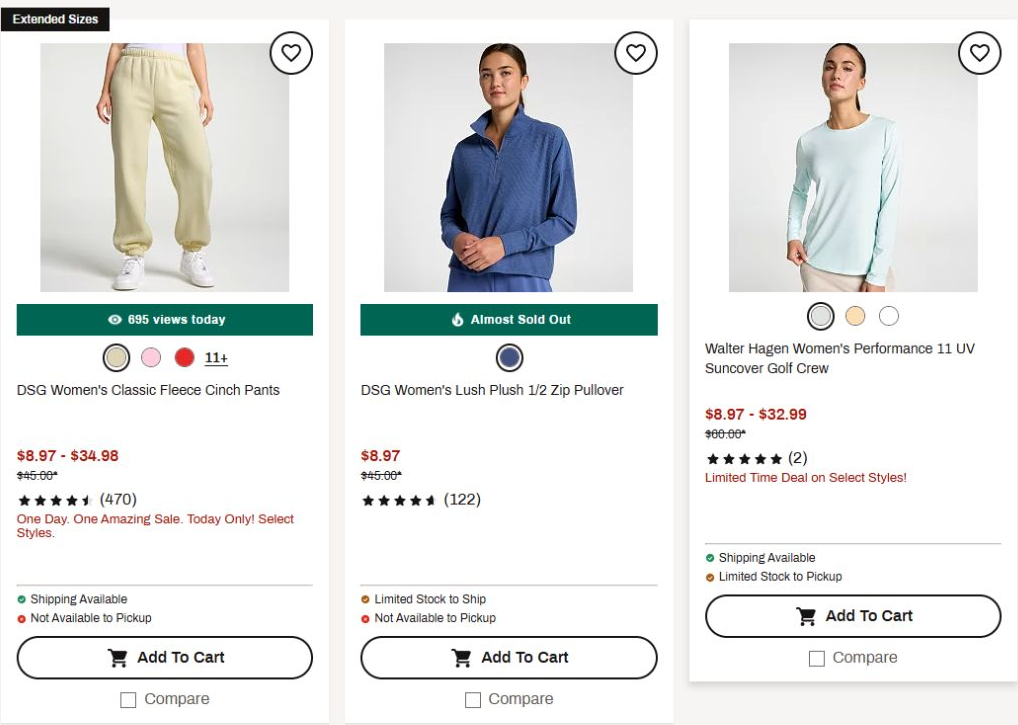Screen dimensions: 1018x725
Task: Open the blue pullover product image
Action: click(508, 167)
